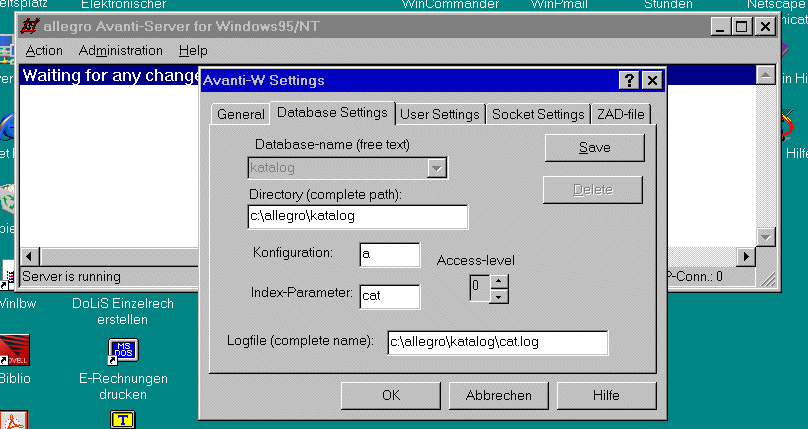
Task: Open the Action menu
Action: [x=44, y=50]
